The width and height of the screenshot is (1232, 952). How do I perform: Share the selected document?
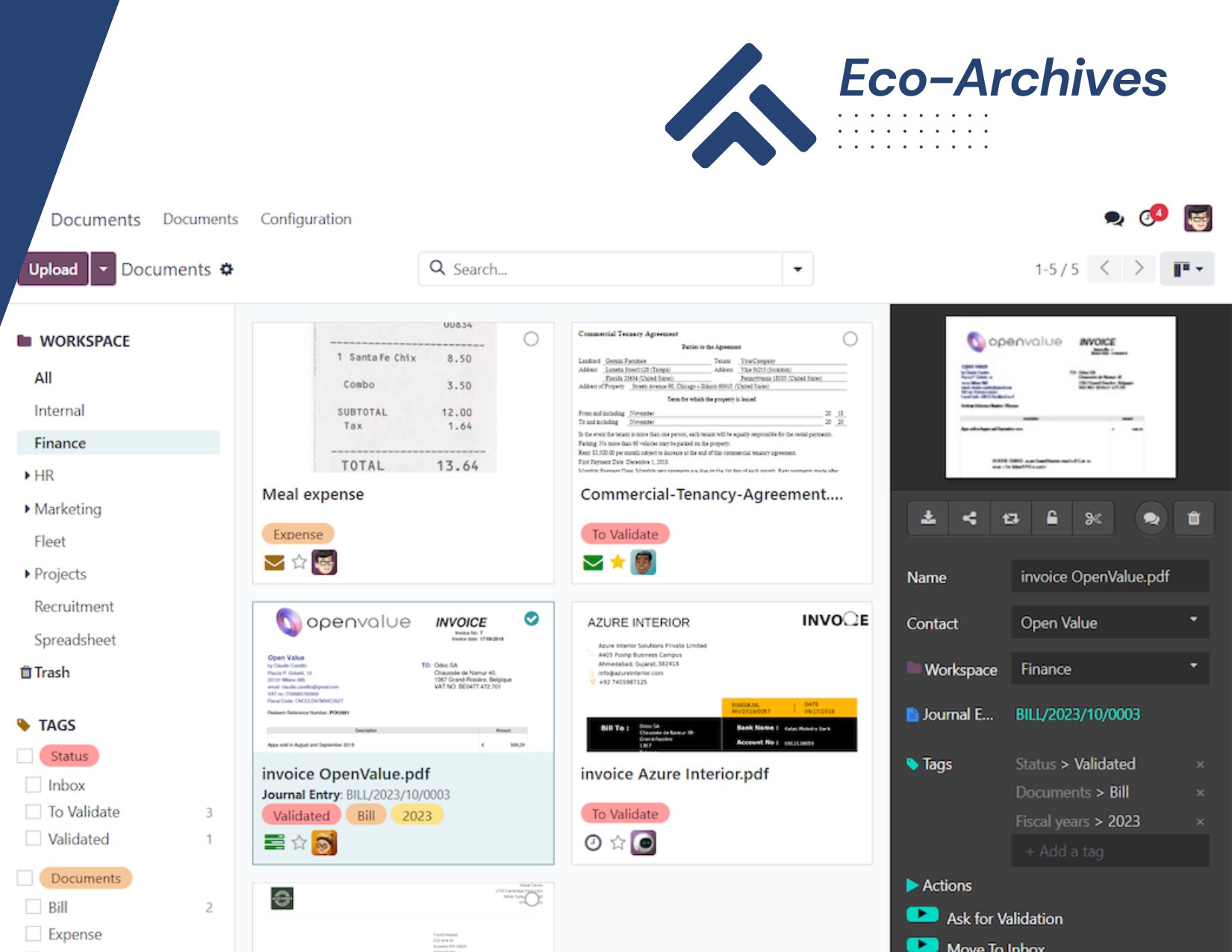[968, 517]
